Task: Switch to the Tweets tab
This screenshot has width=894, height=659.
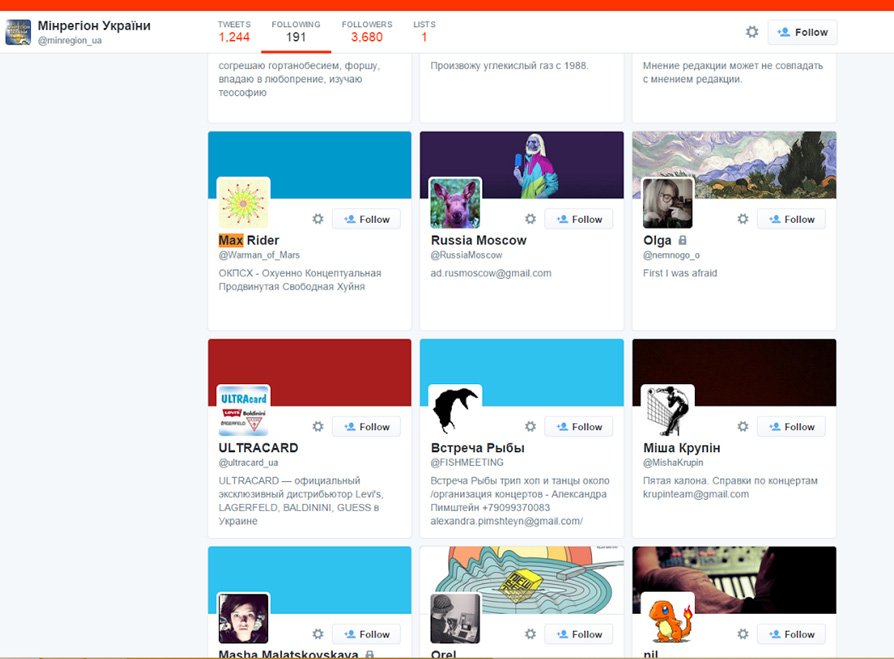Action: pyautogui.click(x=234, y=31)
